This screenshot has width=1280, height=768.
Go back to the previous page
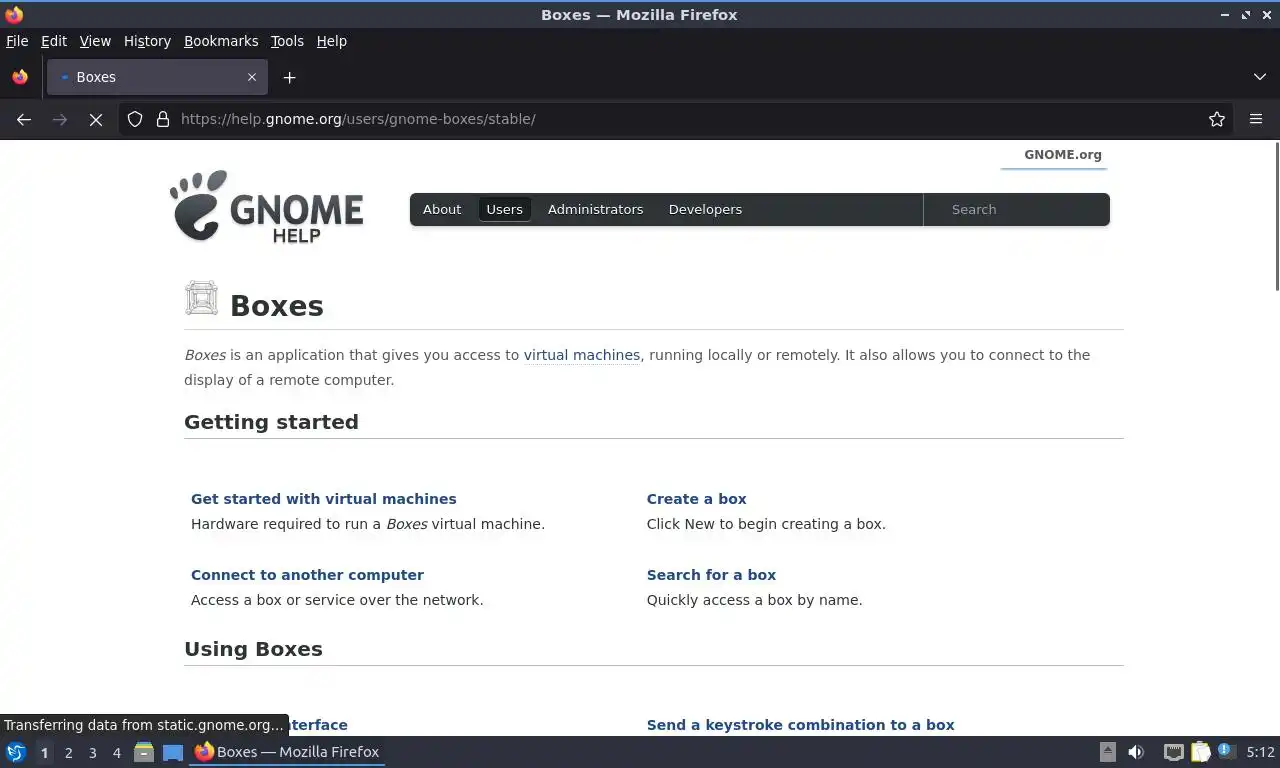coord(24,119)
